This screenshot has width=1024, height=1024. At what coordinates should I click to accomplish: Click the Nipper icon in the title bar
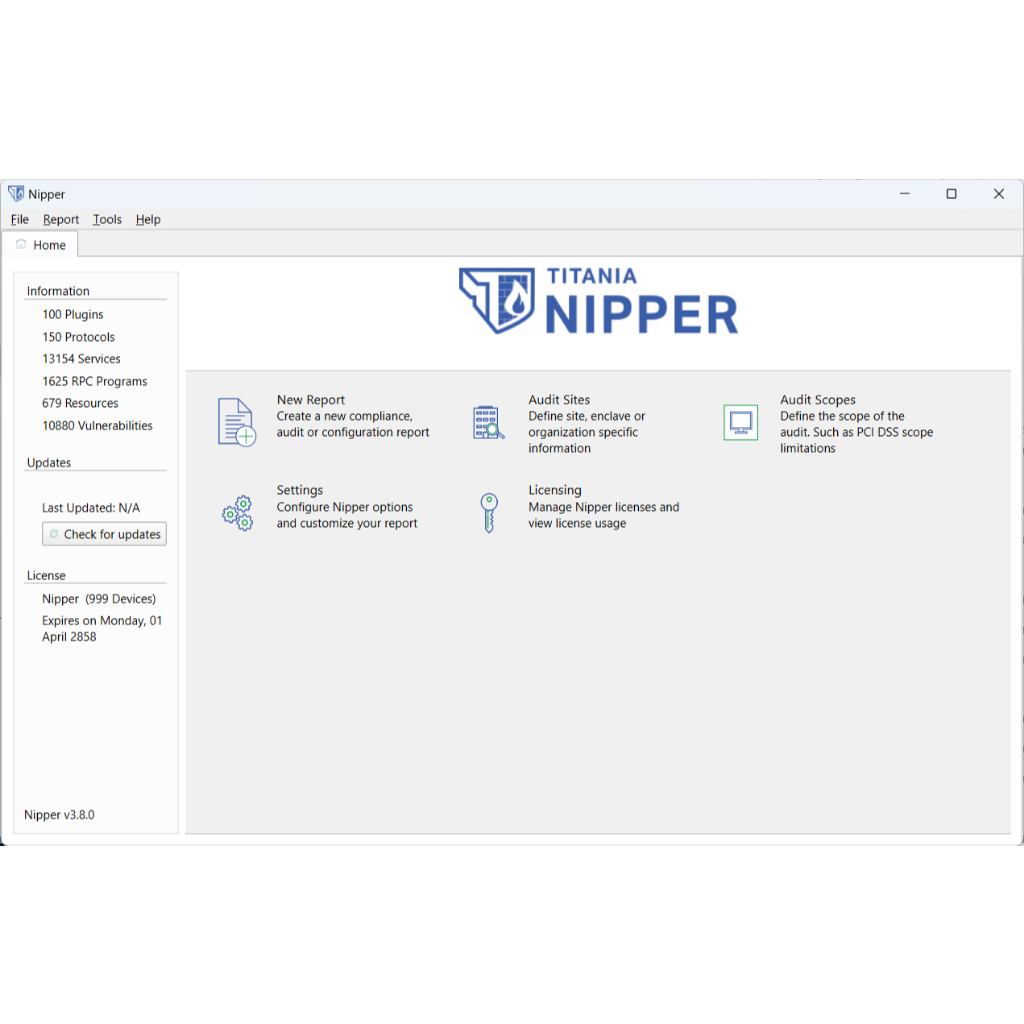[16, 193]
